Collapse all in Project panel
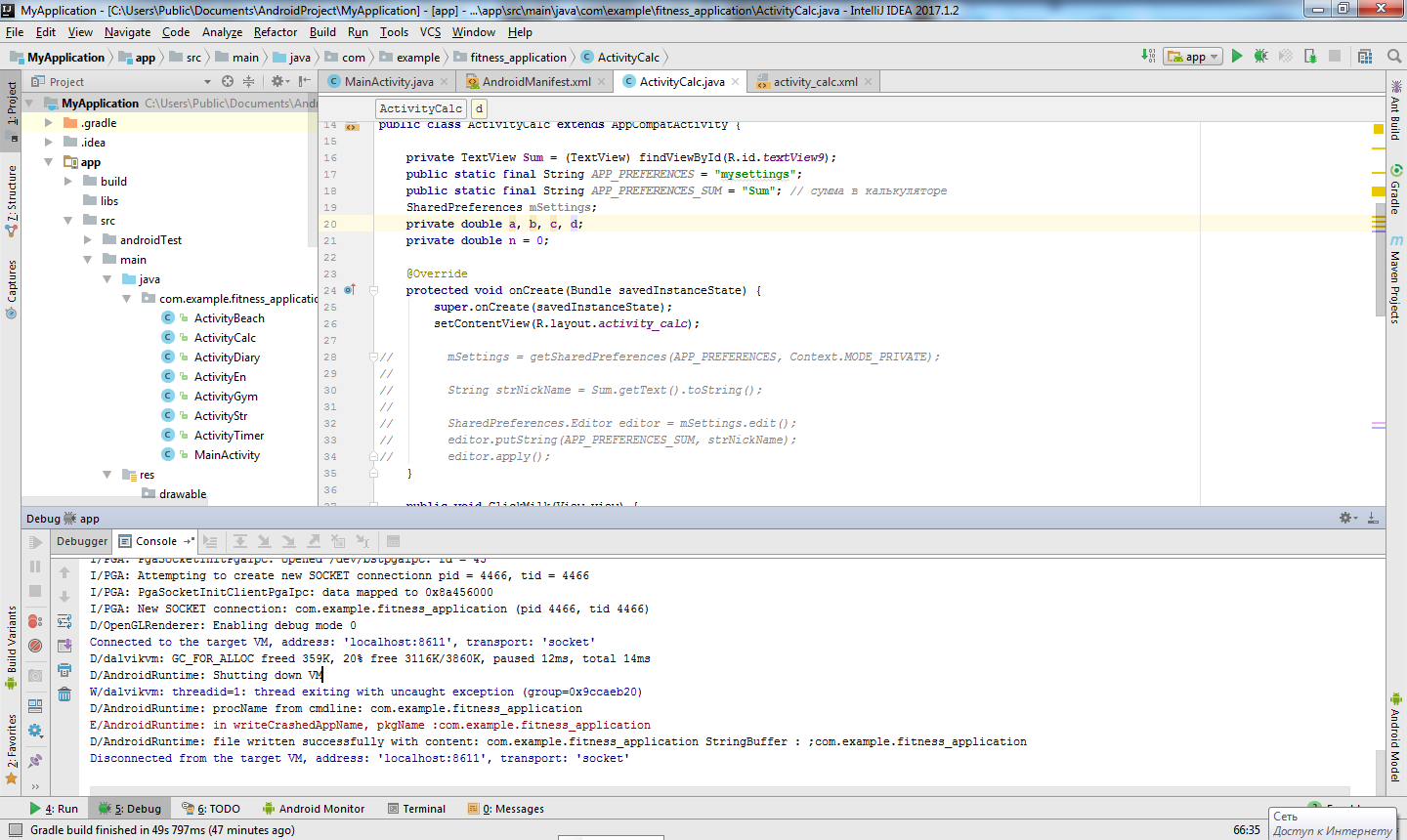Viewport: 1407px width, 840px height. pos(248,82)
